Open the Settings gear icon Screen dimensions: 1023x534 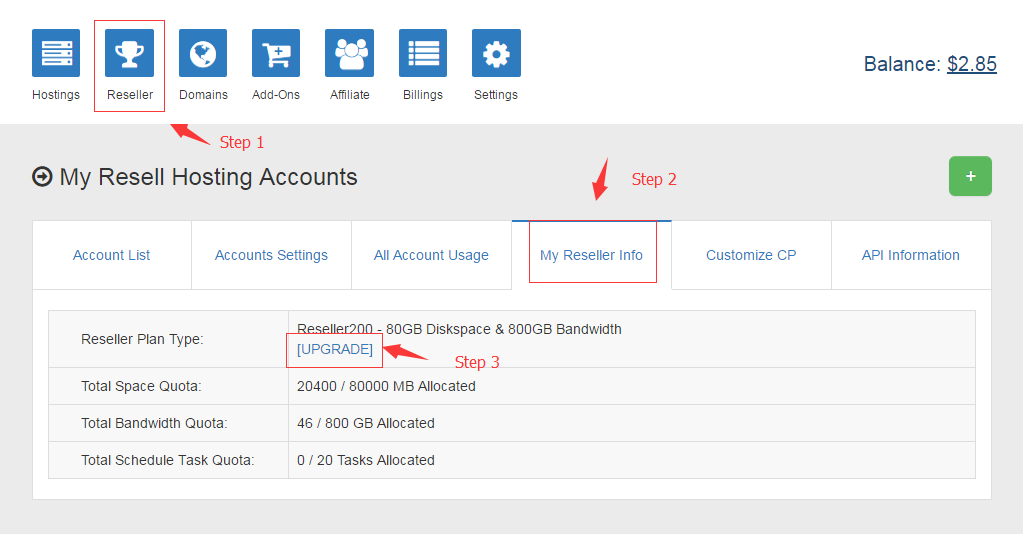pos(496,53)
